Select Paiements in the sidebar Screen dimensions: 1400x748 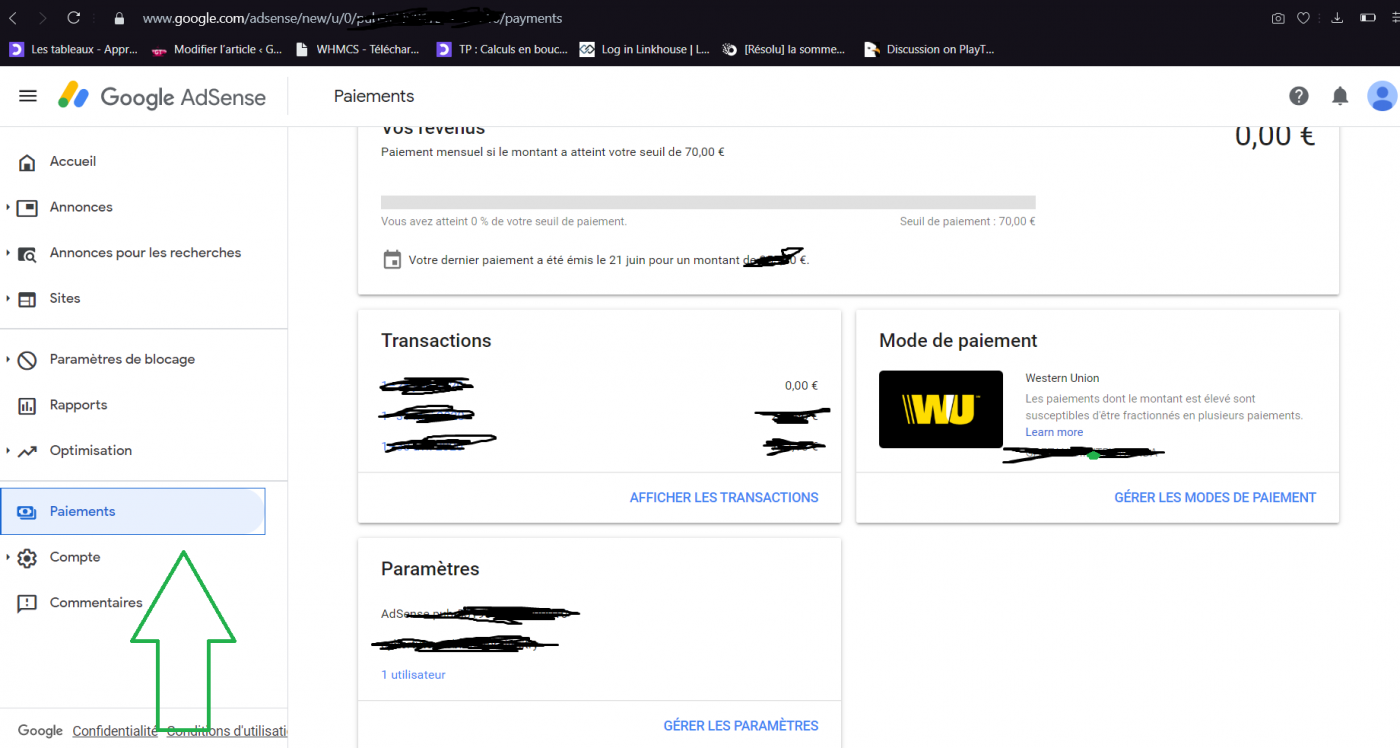[x=133, y=511]
